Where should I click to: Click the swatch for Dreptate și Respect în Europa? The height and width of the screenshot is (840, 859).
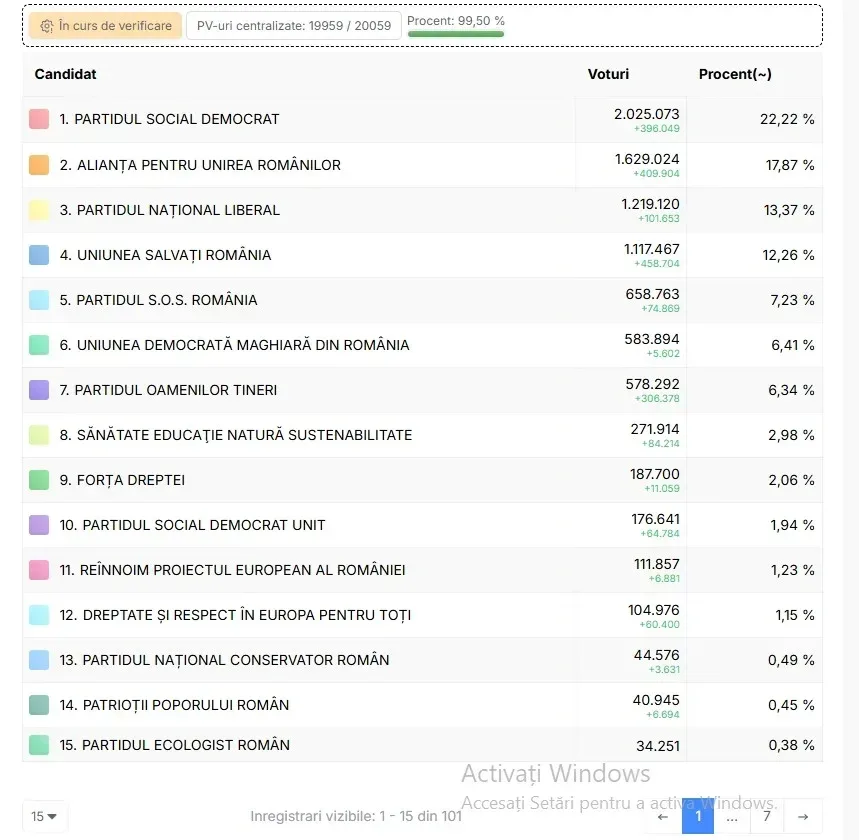tap(39, 615)
